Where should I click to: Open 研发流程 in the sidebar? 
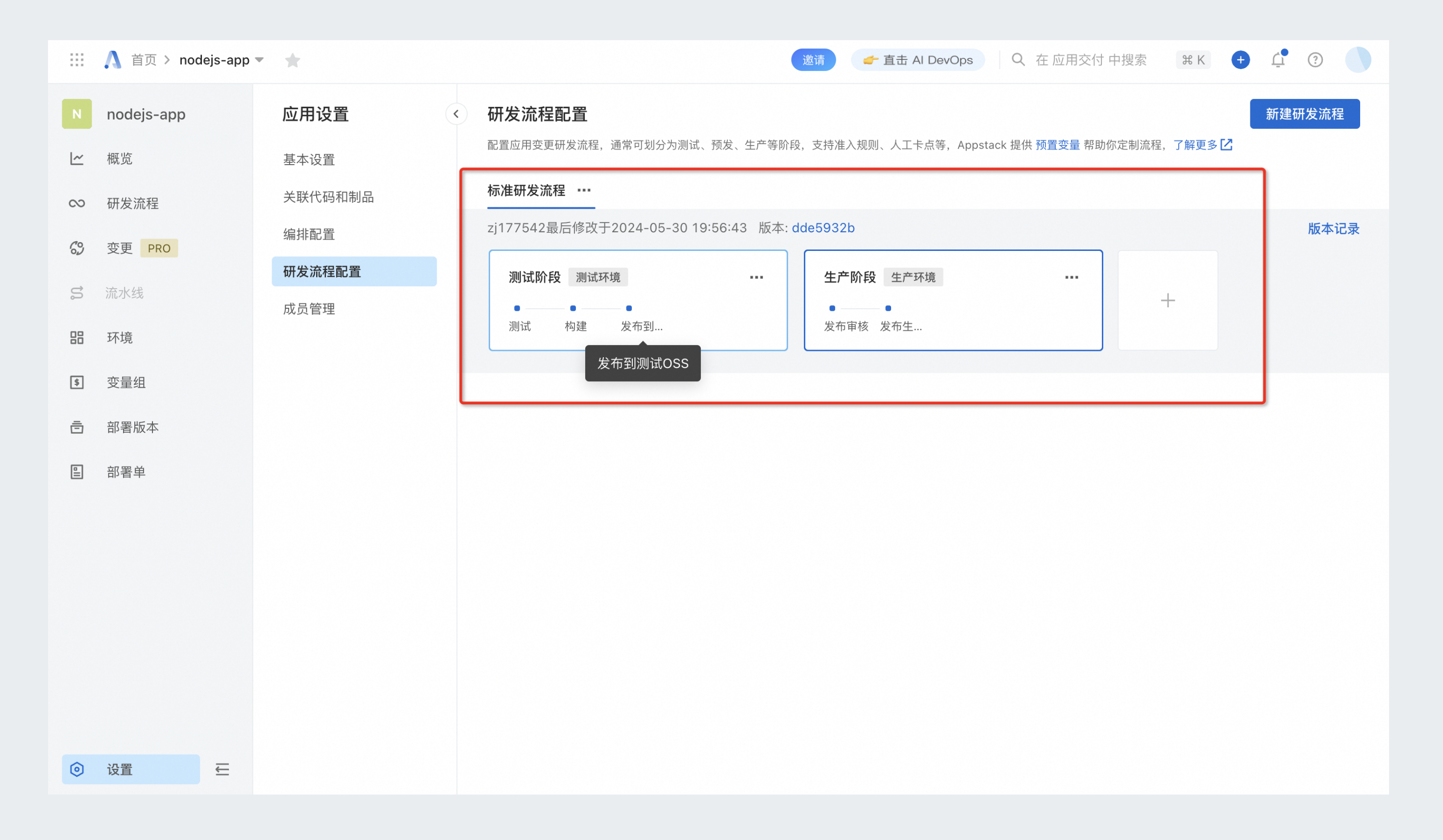pos(132,203)
